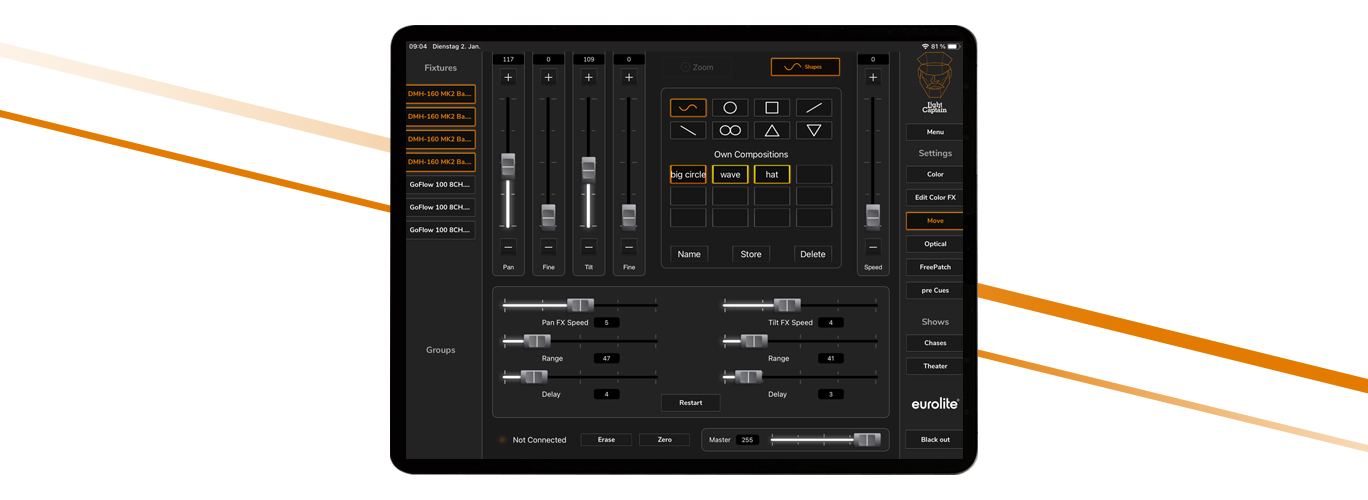Select the figure-eight shape icon
The image size is (1368, 500).
(x=730, y=130)
